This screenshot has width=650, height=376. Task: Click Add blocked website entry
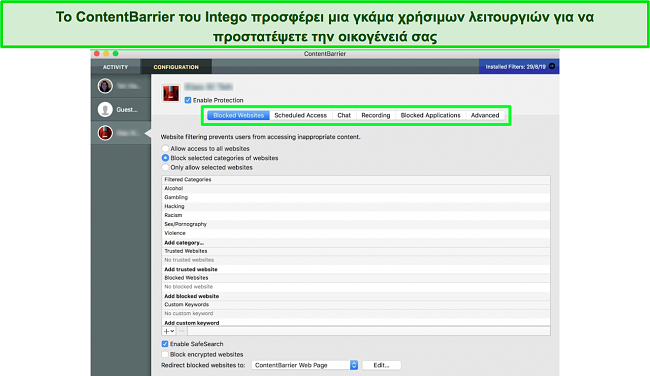pyautogui.click(x=192, y=296)
